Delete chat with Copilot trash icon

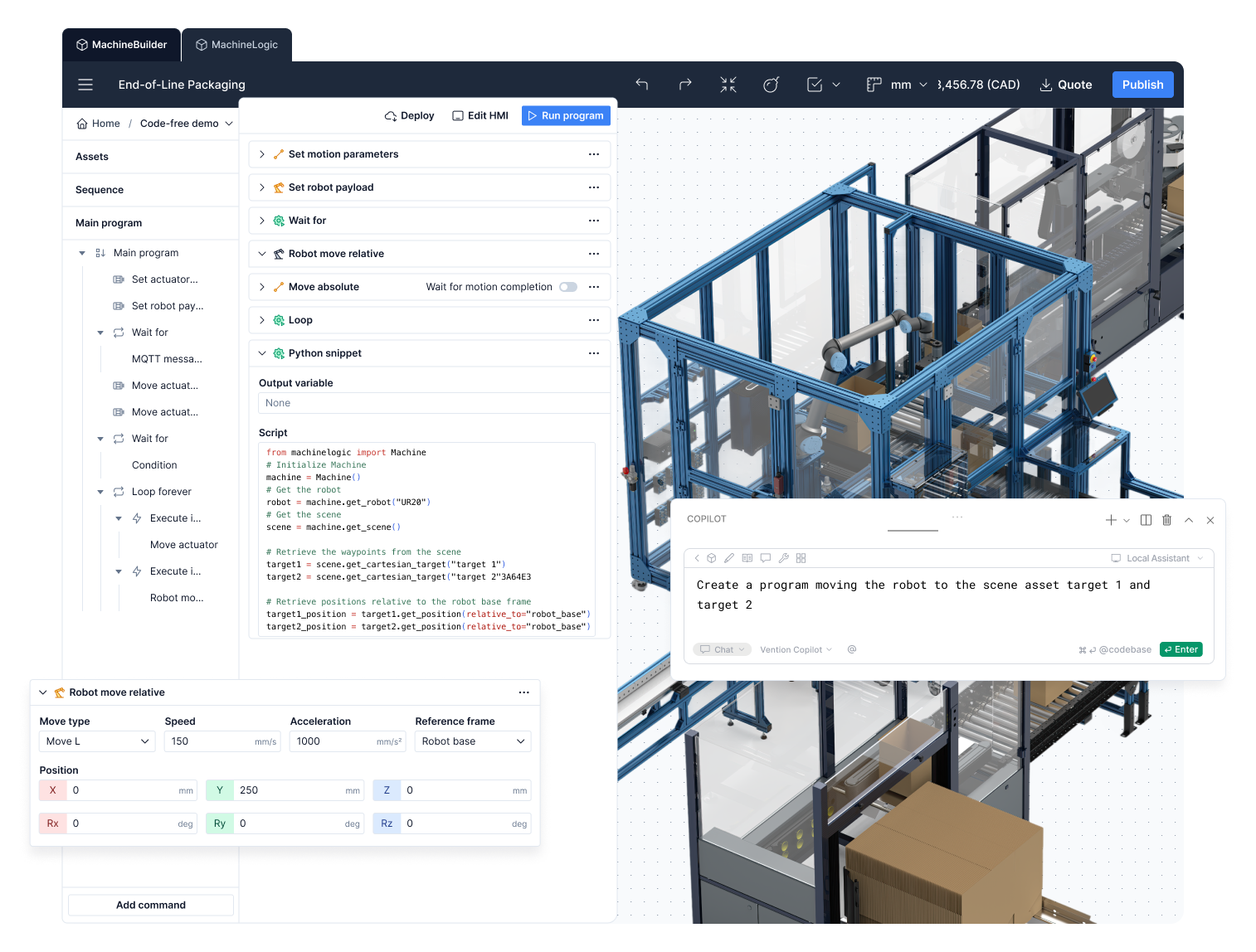1166,520
